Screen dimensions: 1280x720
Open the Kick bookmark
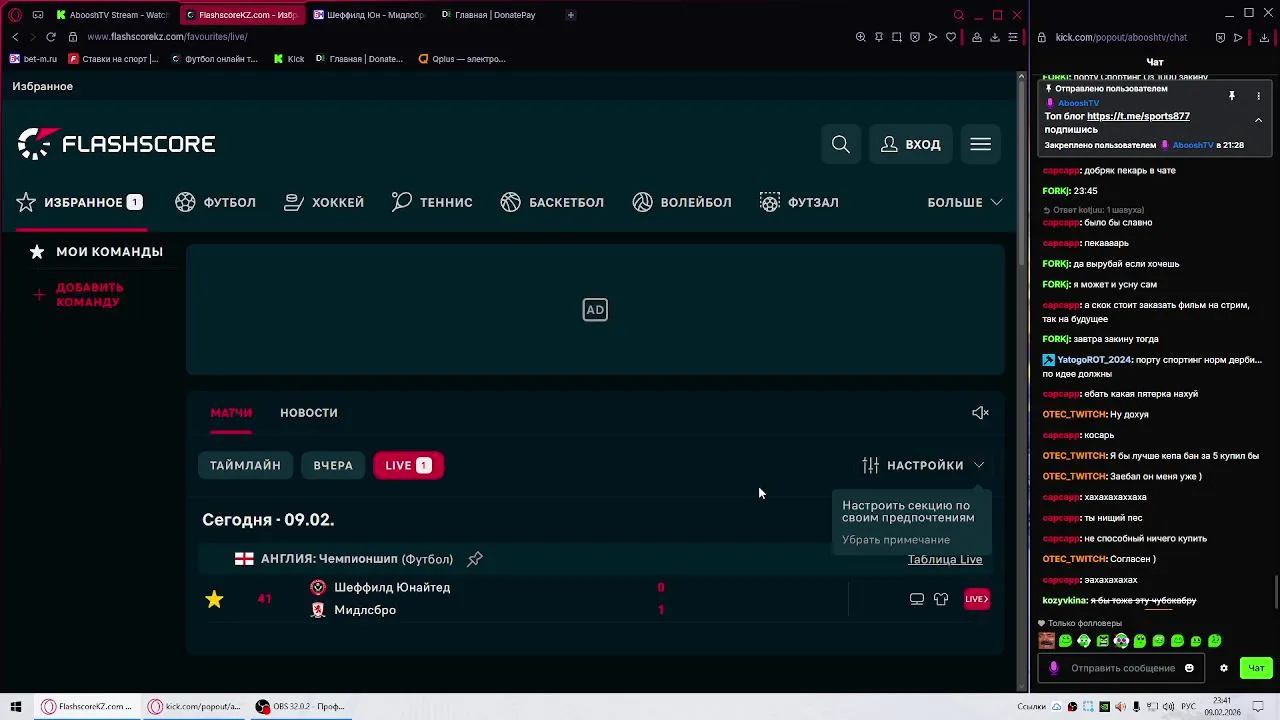[289, 59]
